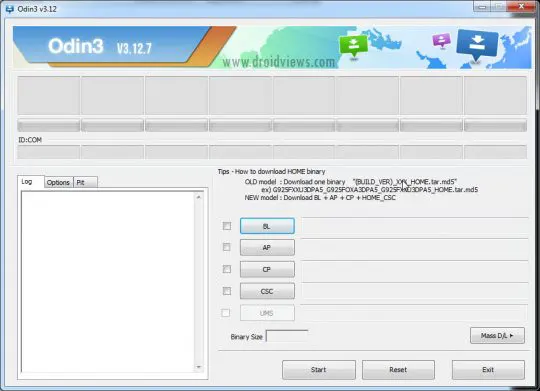Open the CSC file browser button
Screen dimensions: 540x391
click(267, 291)
